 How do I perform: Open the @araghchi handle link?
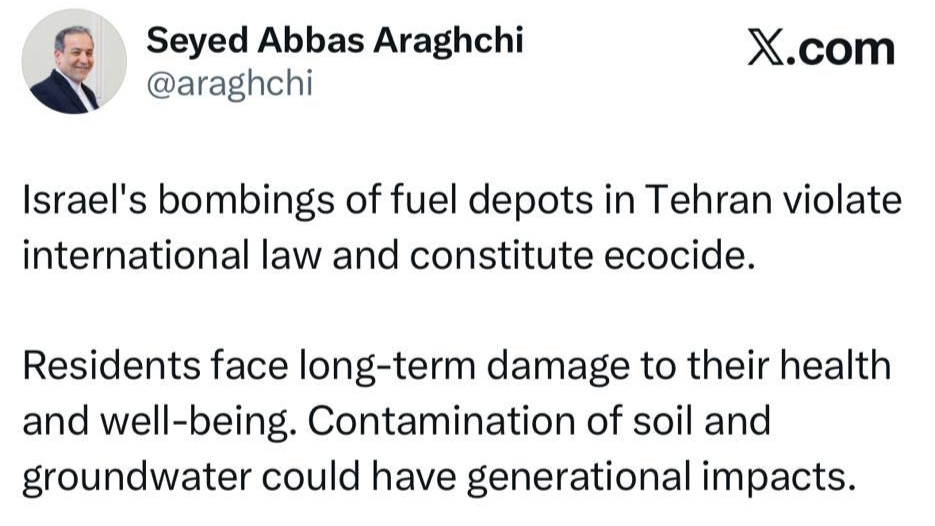click(229, 84)
